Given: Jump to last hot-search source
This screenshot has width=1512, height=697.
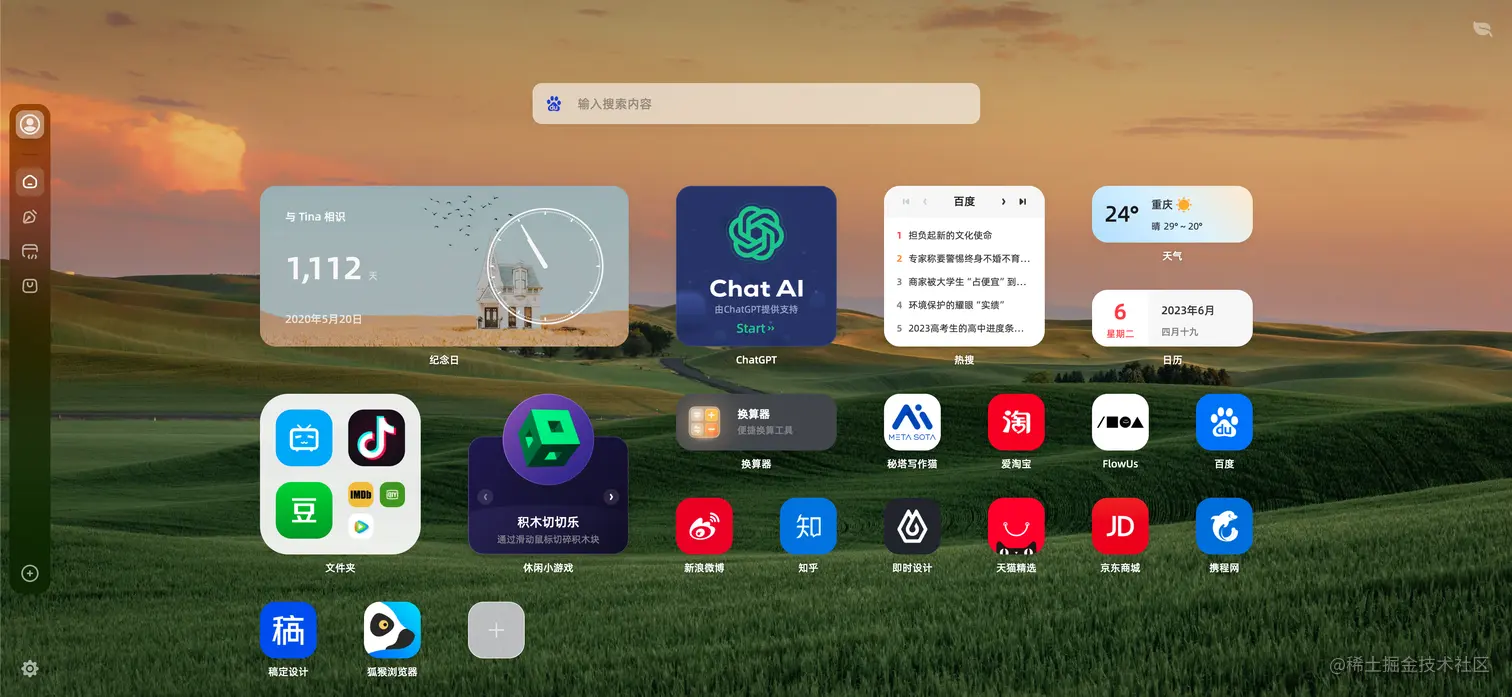Looking at the screenshot, I should pos(1022,202).
